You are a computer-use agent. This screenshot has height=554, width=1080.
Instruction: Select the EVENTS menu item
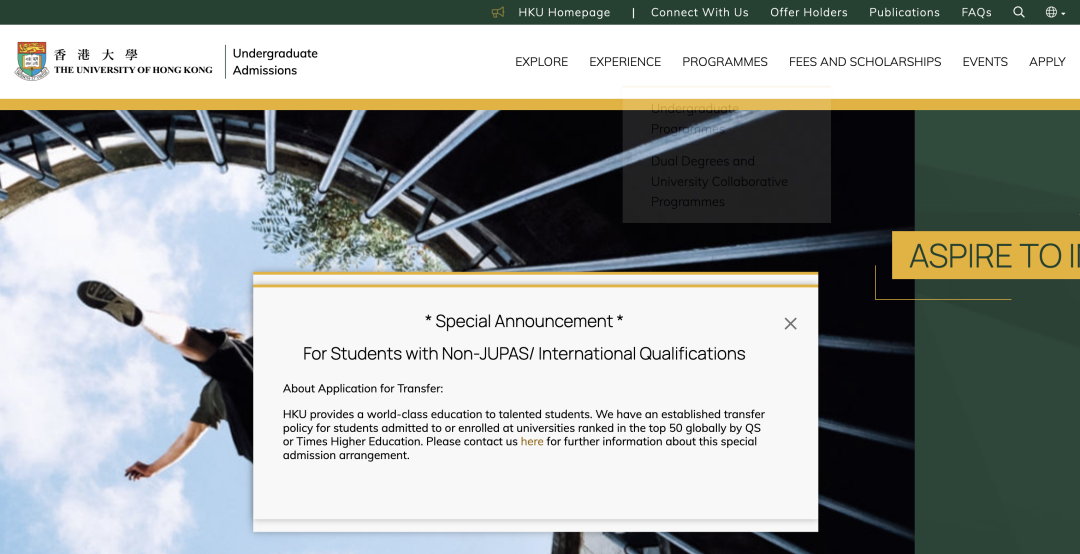pyautogui.click(x=985, y=62)
